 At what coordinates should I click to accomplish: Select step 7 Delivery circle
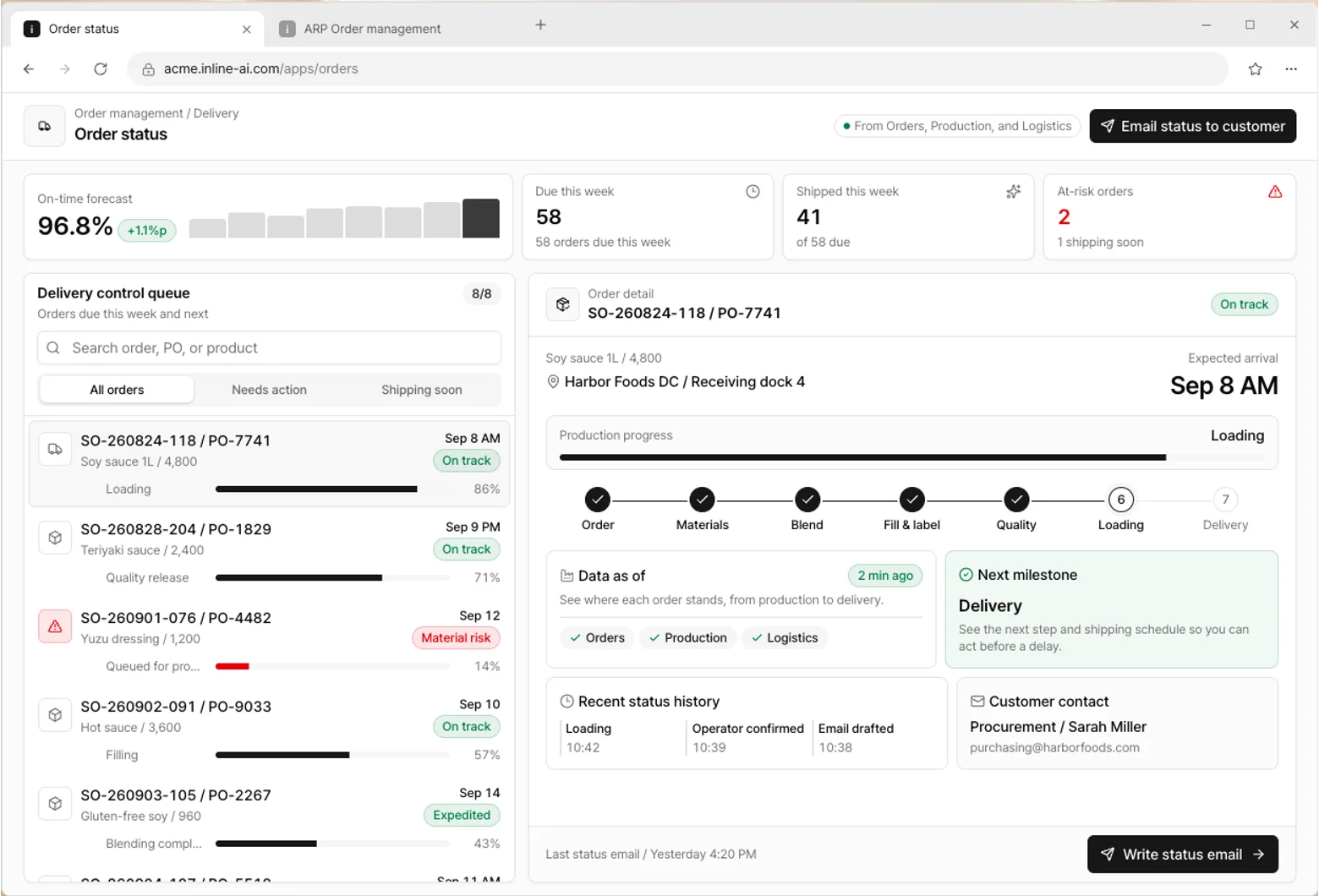[1225, 500]
